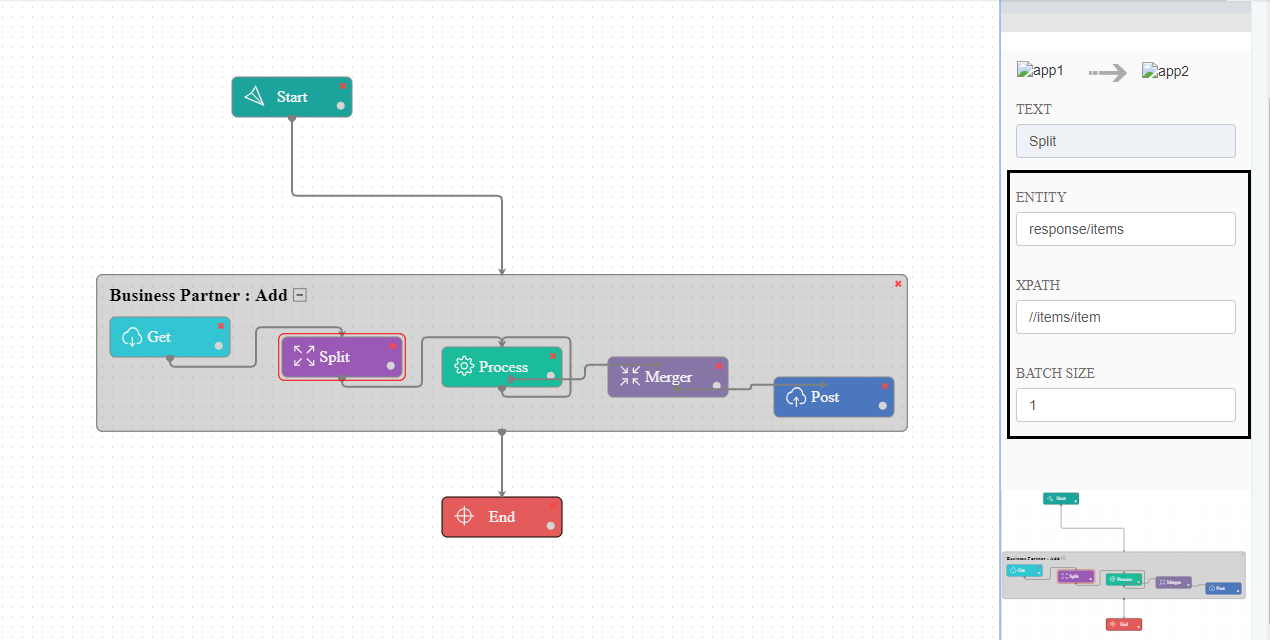Click the gear icon on the Process node
Image resolution: width=1270 pixels, height=640 pixels.
click(466, 366)
